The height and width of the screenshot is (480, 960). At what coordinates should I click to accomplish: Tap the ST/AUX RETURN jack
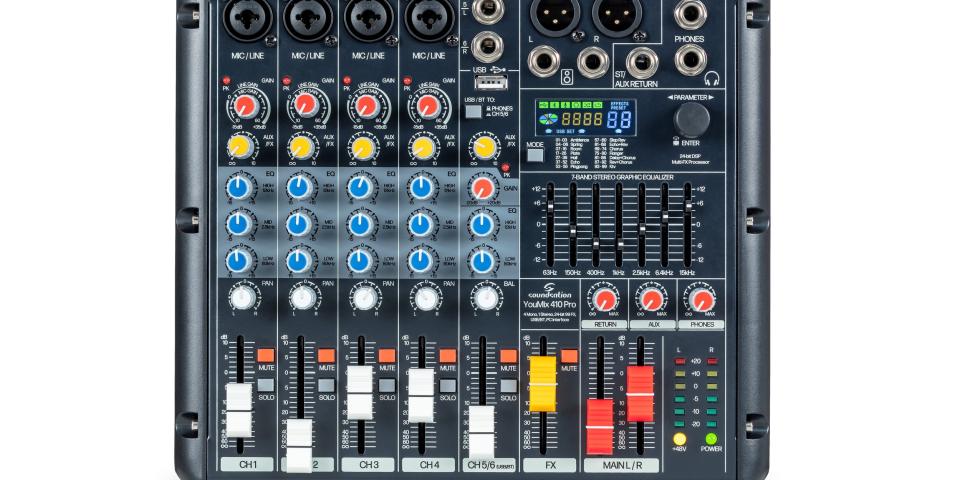click(x=642, y=62)
